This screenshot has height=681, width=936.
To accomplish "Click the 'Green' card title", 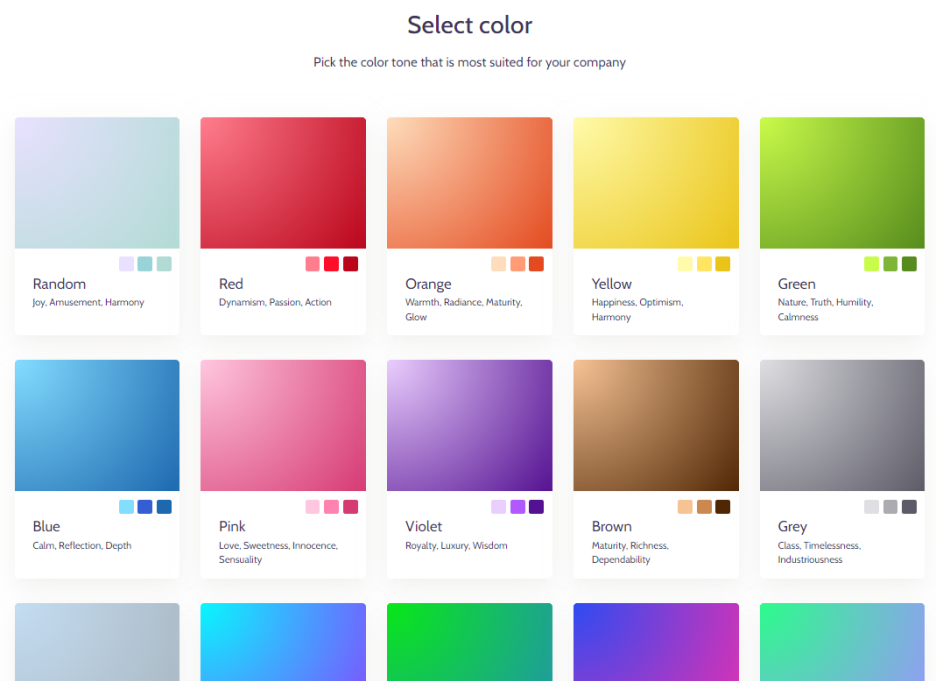I will pyautogui.click(x=796, y=284).
